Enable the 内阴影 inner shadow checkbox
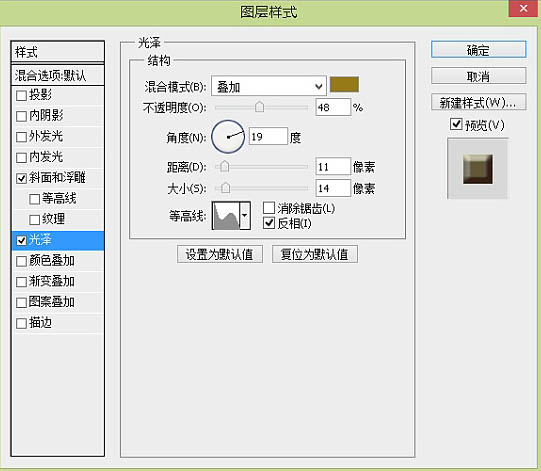Viewport: 541px width, 471px height. click(x=21, y=116)
